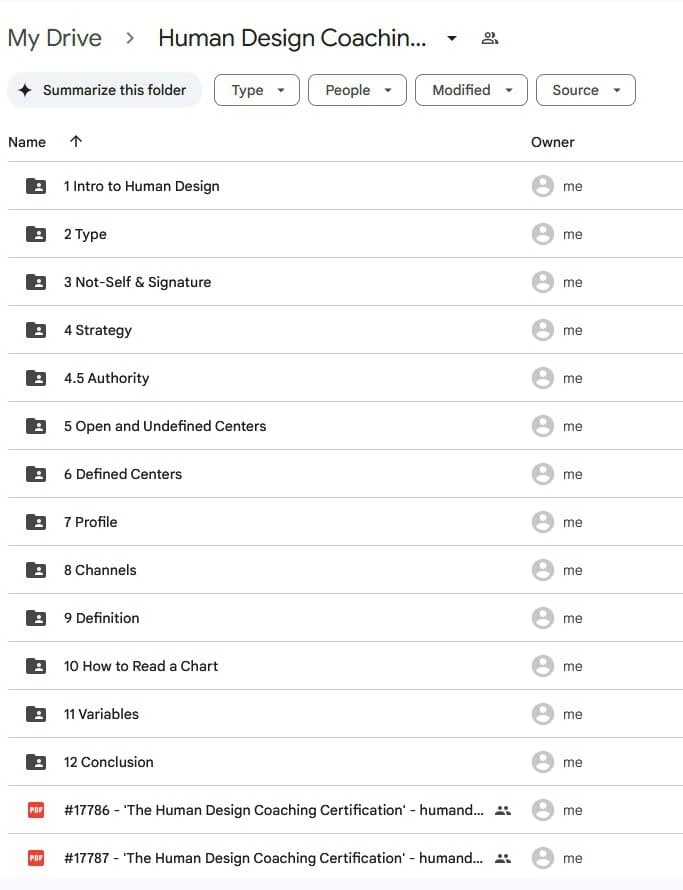Sort by the Name column header

[x=27, y=142]
